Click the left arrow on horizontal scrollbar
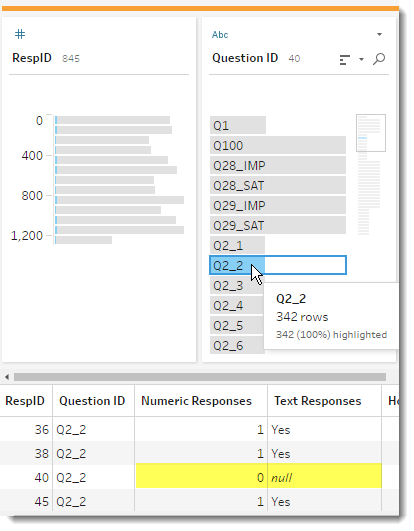 tap(7, 377)
